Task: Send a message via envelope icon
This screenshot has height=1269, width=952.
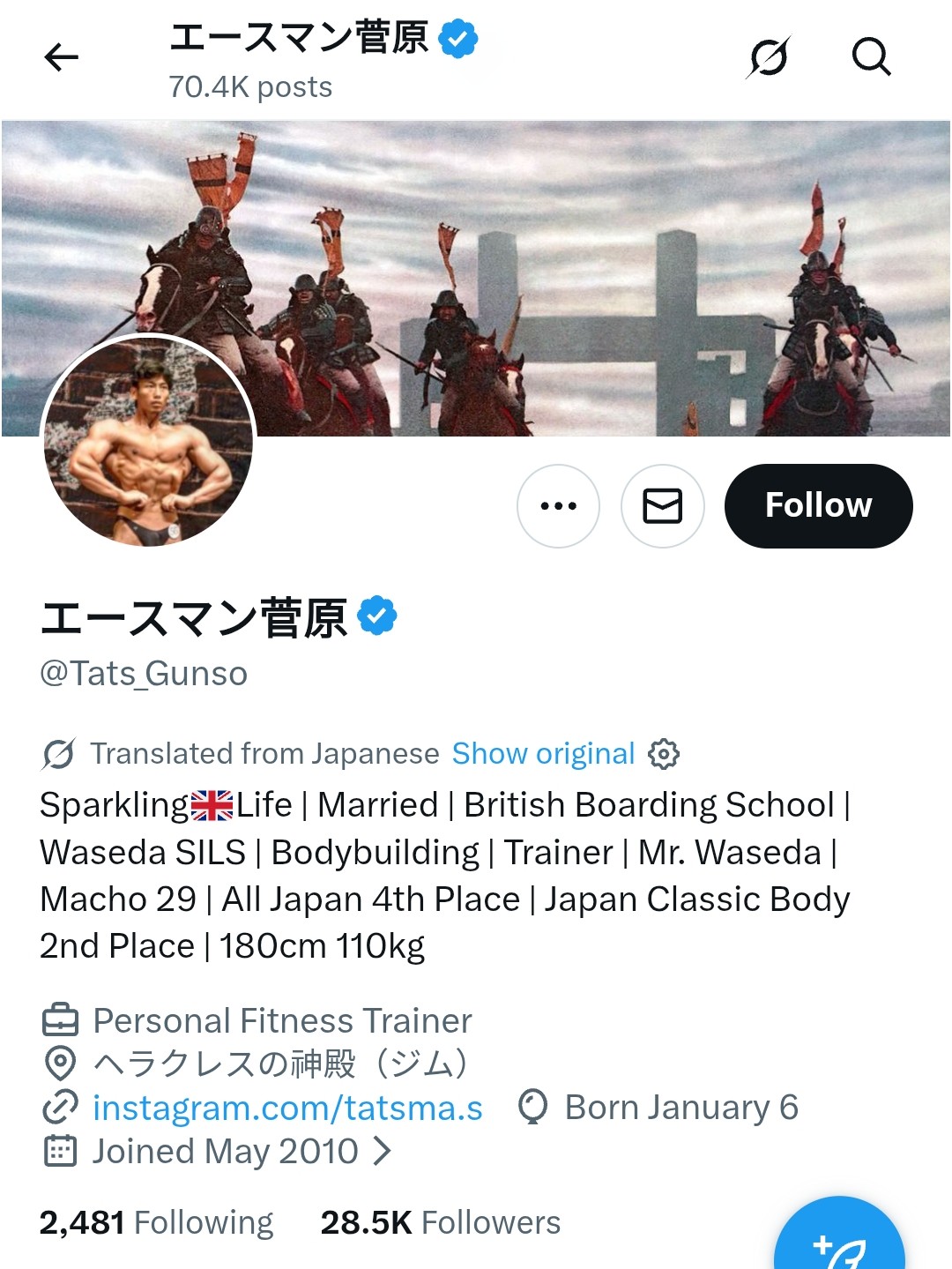Action: [663, 506]
